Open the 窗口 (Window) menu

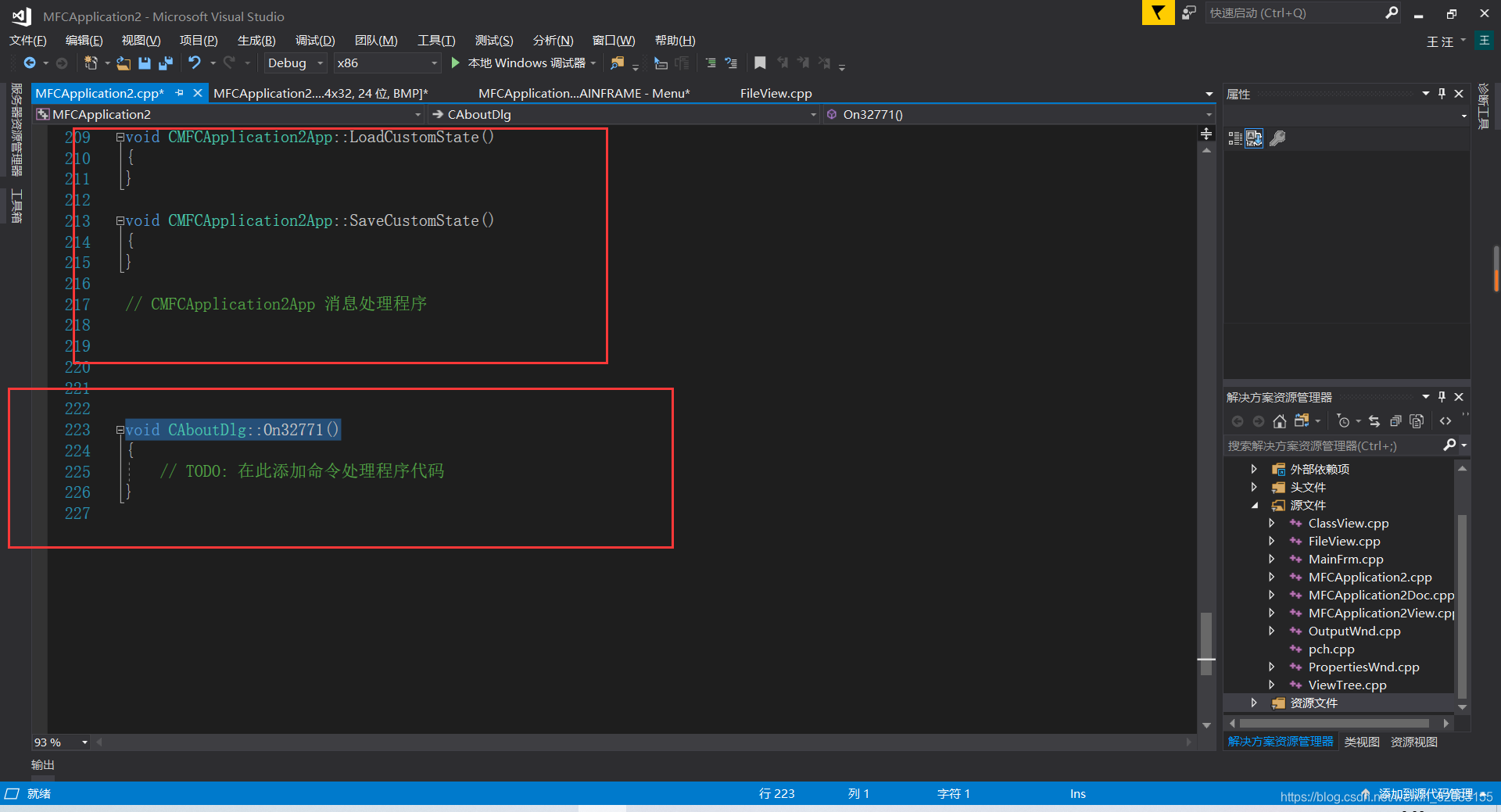[x=614, y=40]
